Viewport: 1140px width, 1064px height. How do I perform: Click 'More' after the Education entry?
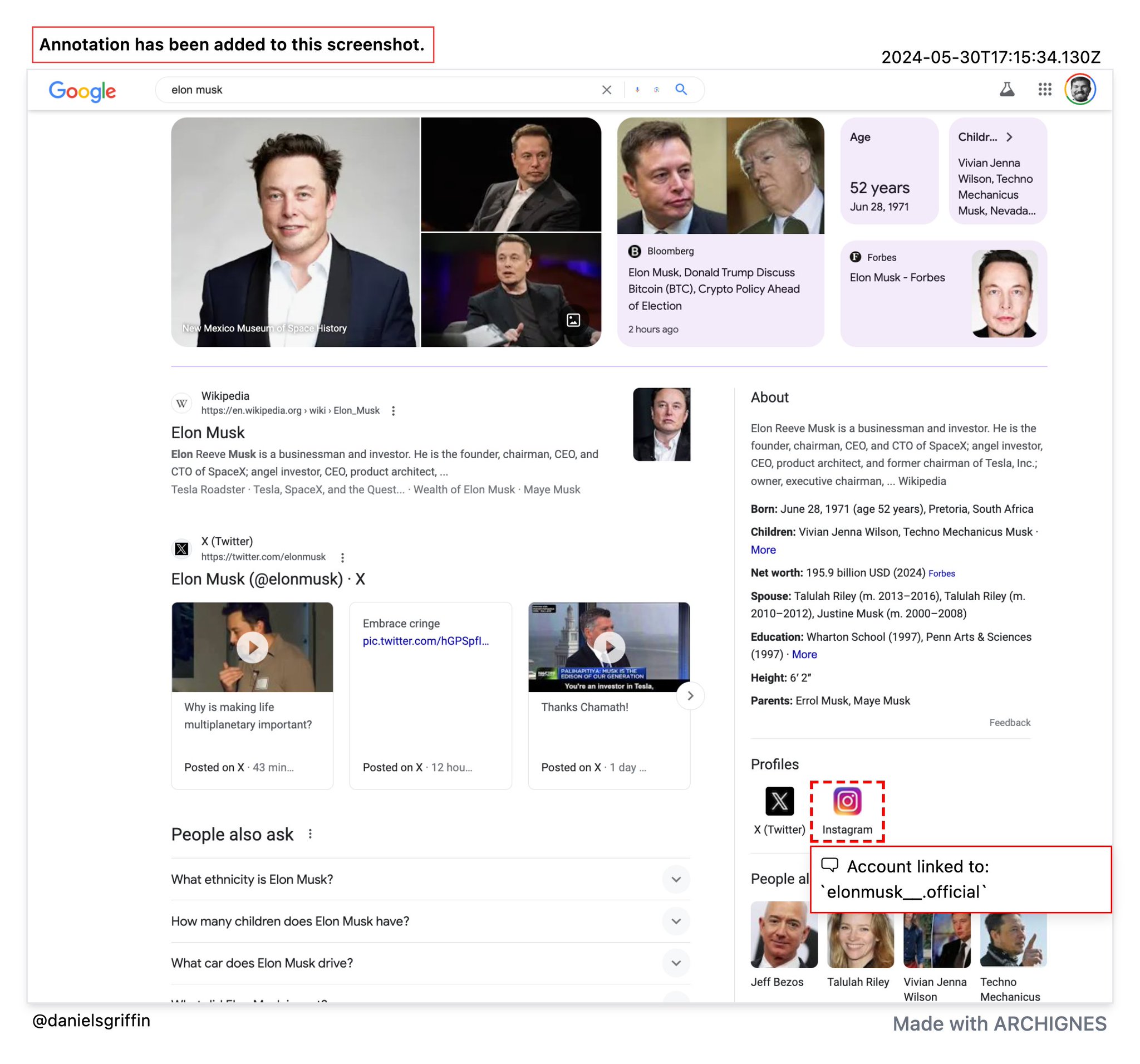(804, 654)
